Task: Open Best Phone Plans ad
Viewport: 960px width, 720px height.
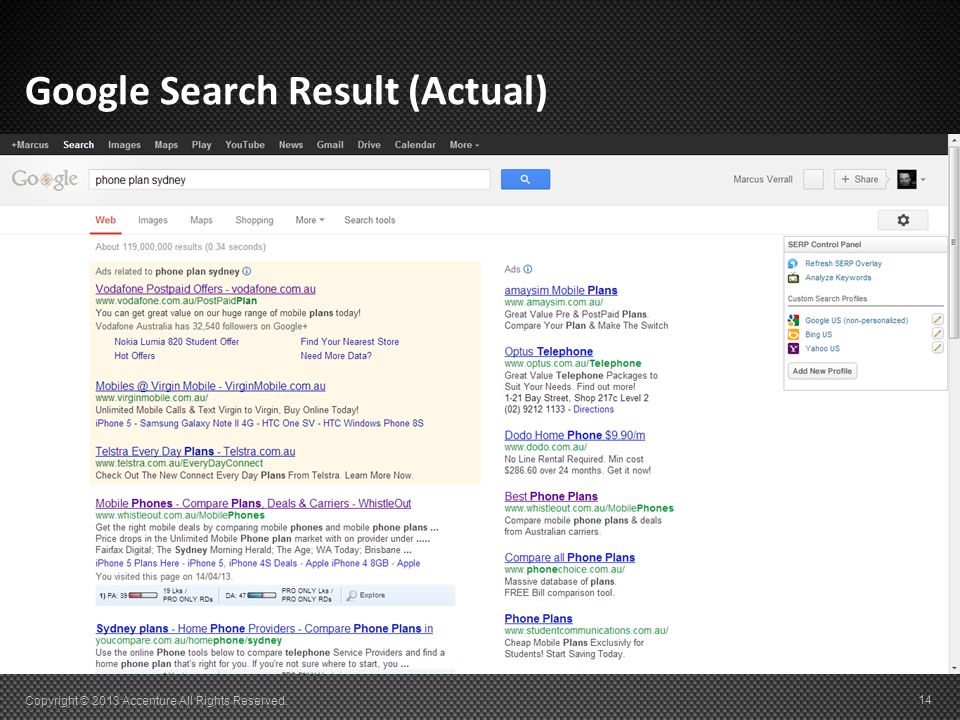Action: [x=551, y=497]
